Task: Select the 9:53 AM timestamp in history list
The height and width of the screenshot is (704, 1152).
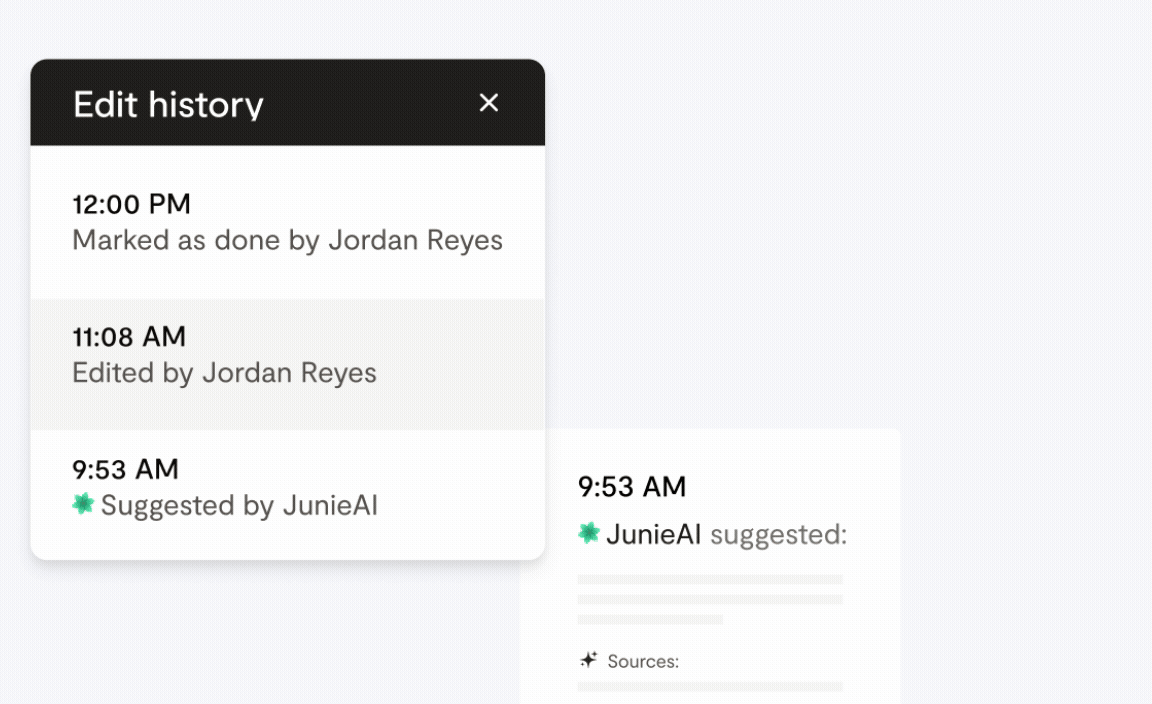Action: click(125, 469)
